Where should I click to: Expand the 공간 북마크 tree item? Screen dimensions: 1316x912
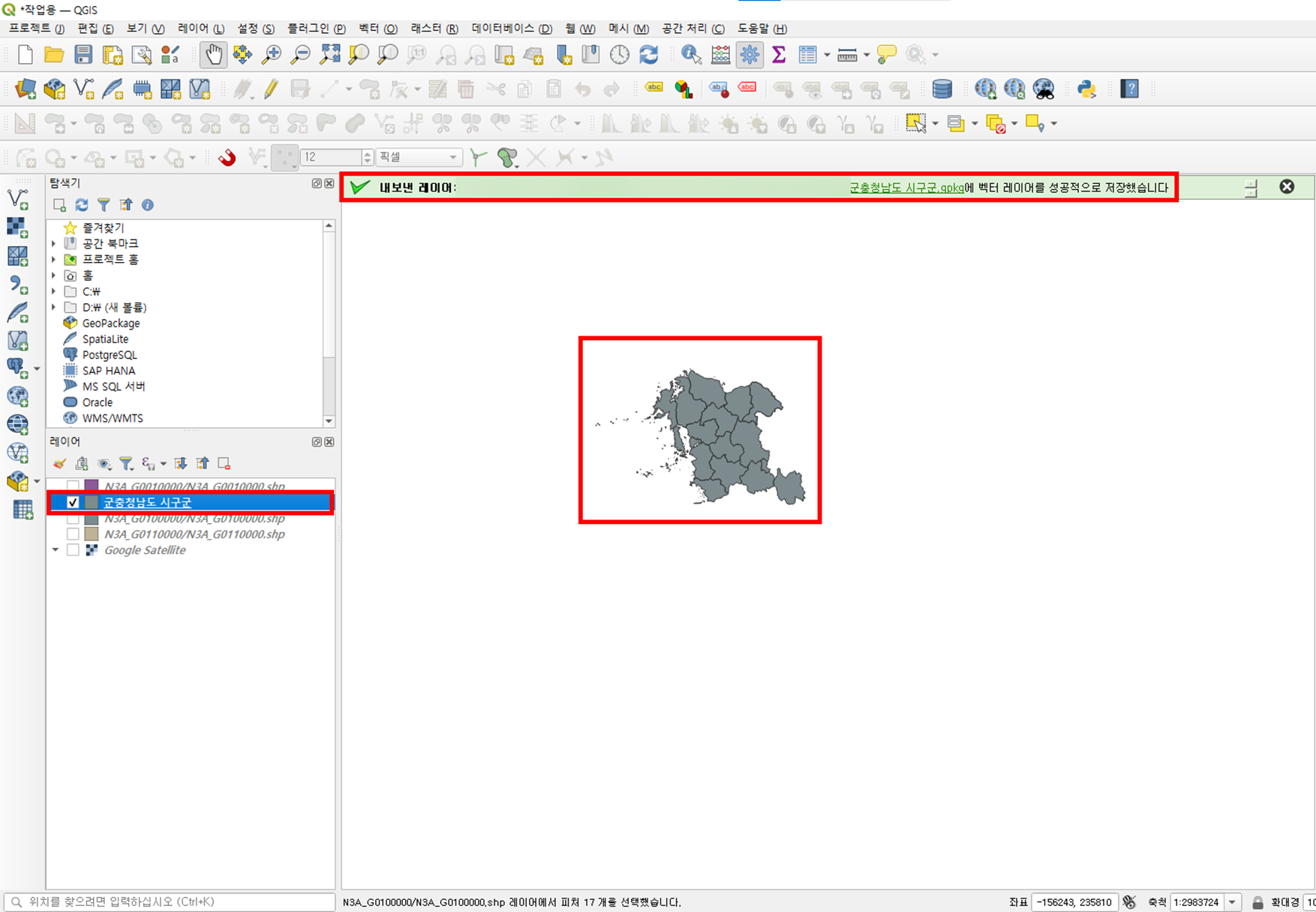54,244
